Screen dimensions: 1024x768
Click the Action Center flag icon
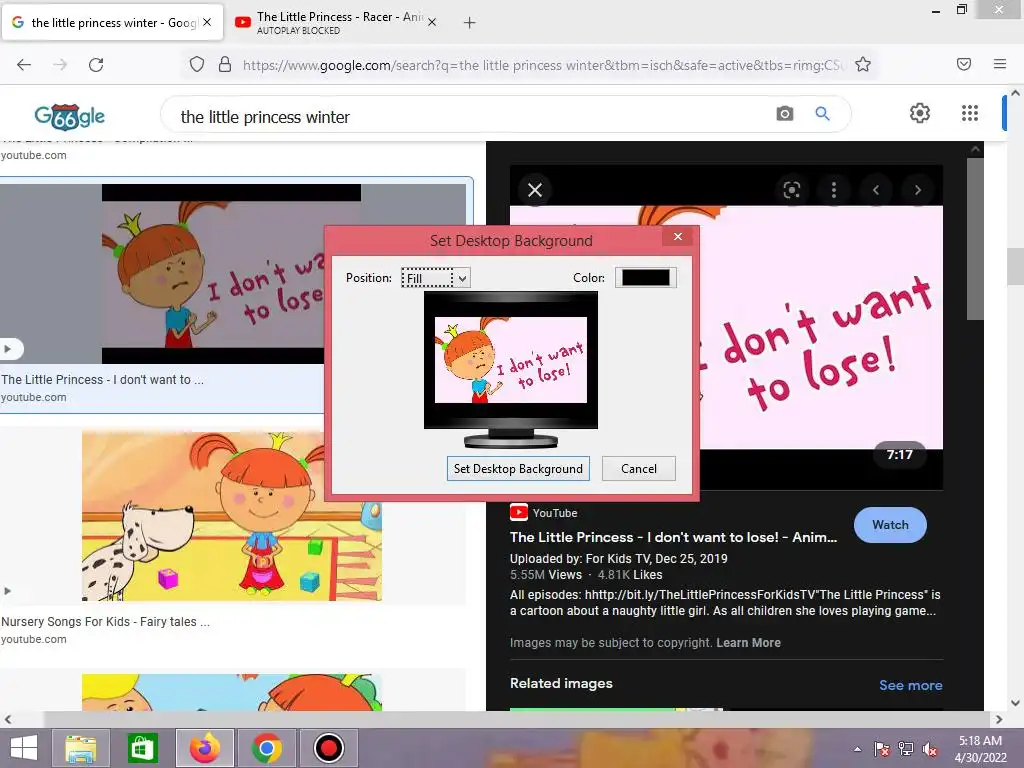click(x=882, y=749)
